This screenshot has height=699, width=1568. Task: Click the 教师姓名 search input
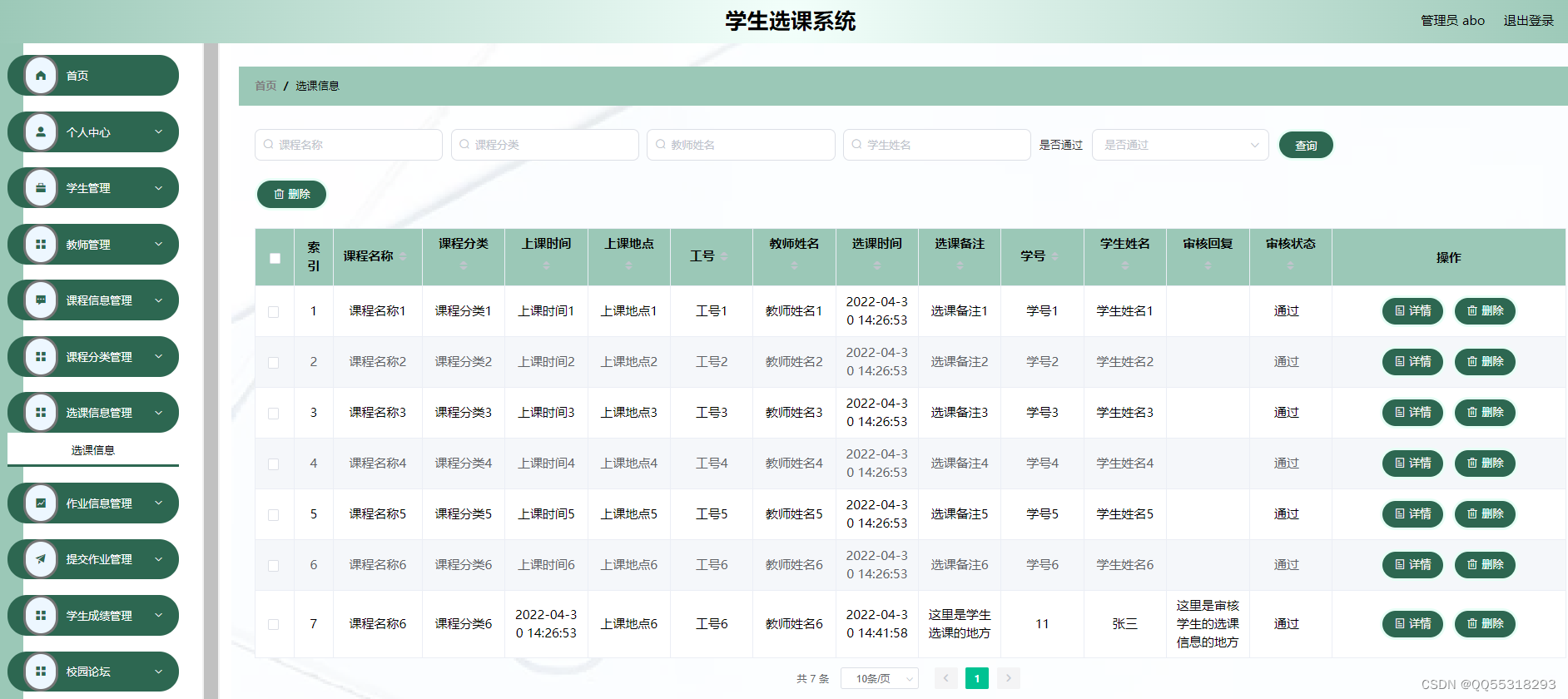pos(741,145)
